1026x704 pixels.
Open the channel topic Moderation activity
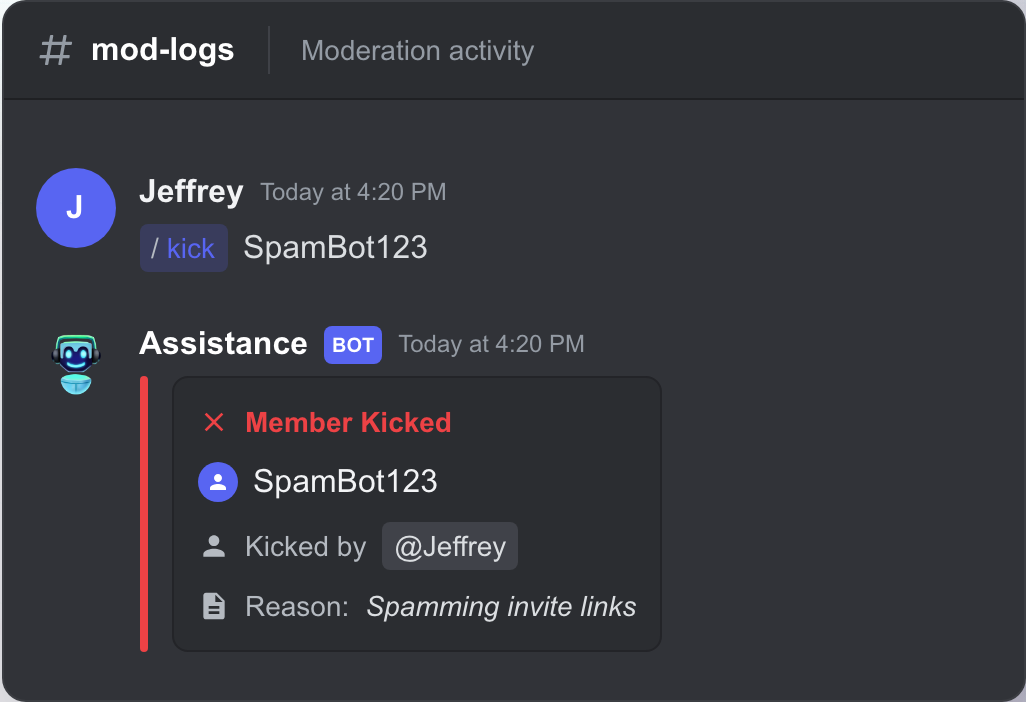click(x=417, y=50)
